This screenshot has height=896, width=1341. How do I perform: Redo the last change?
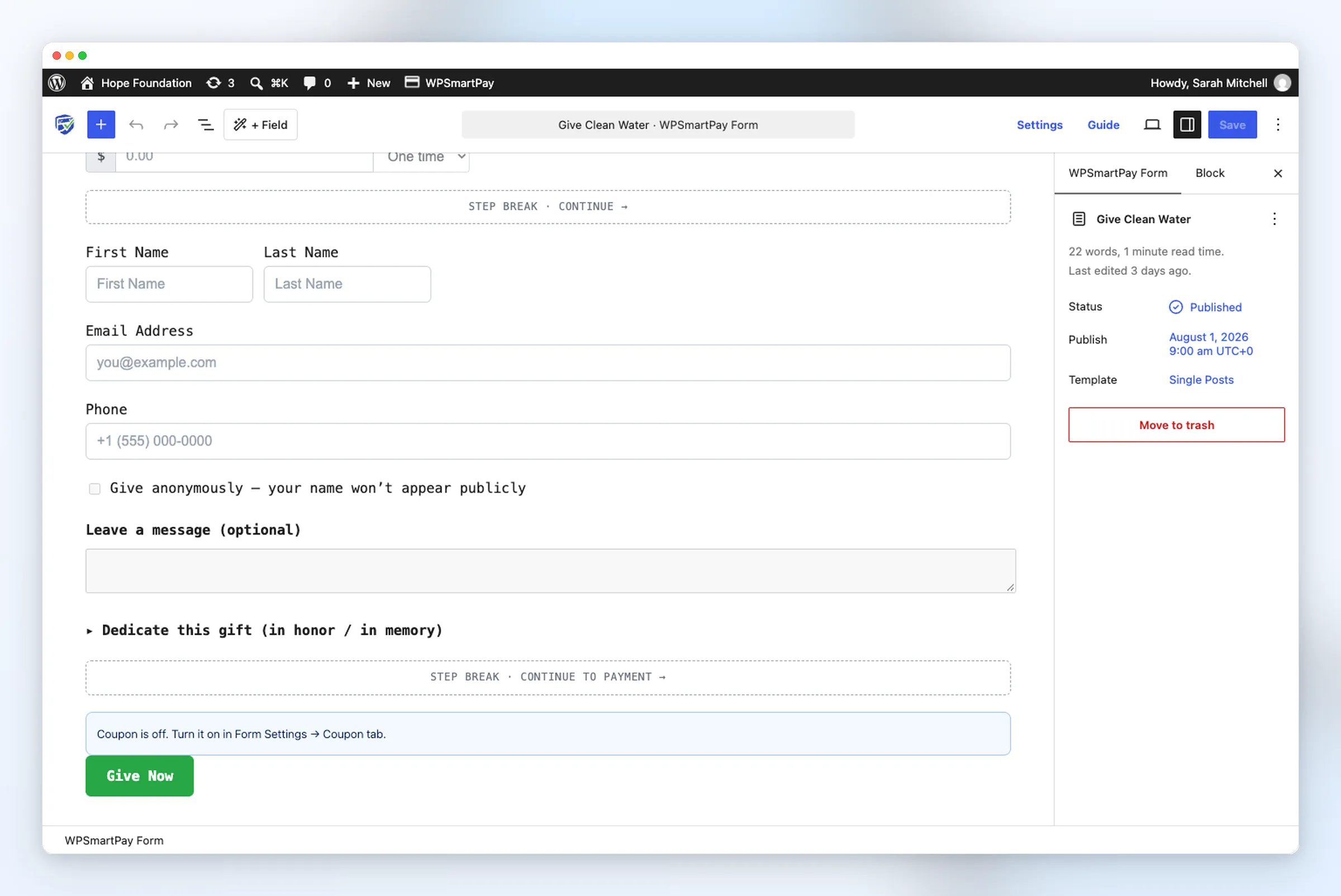pyautogui.click(x=171, y=125)
